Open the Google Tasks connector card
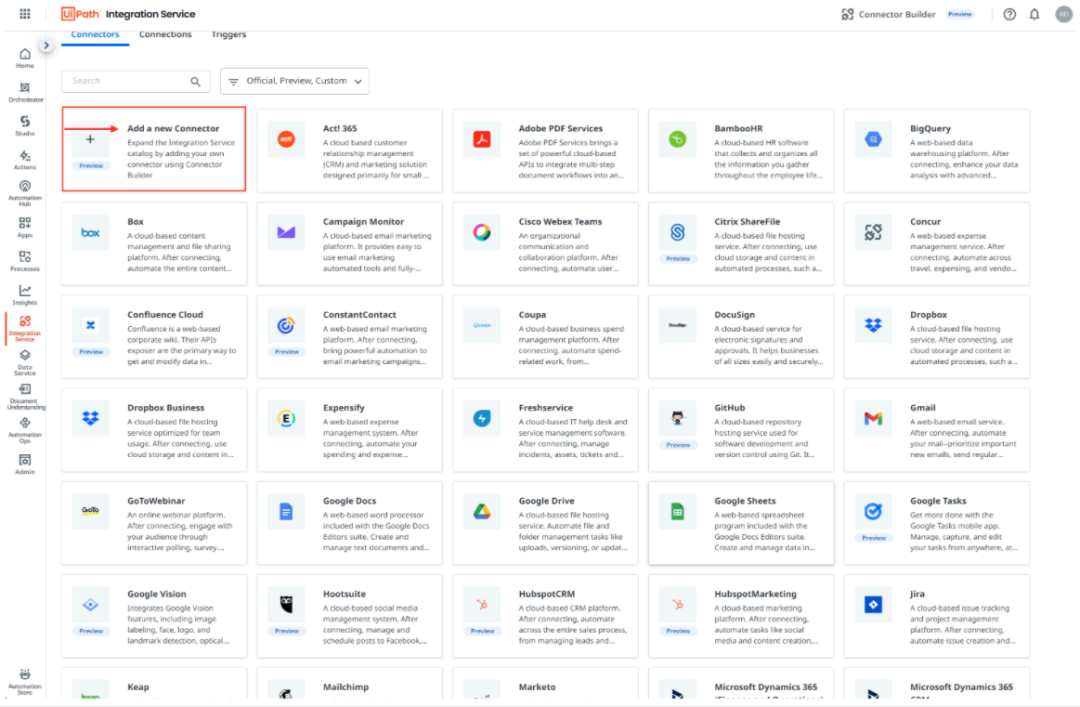This screenshot has width=1080, height=707. 937,522
